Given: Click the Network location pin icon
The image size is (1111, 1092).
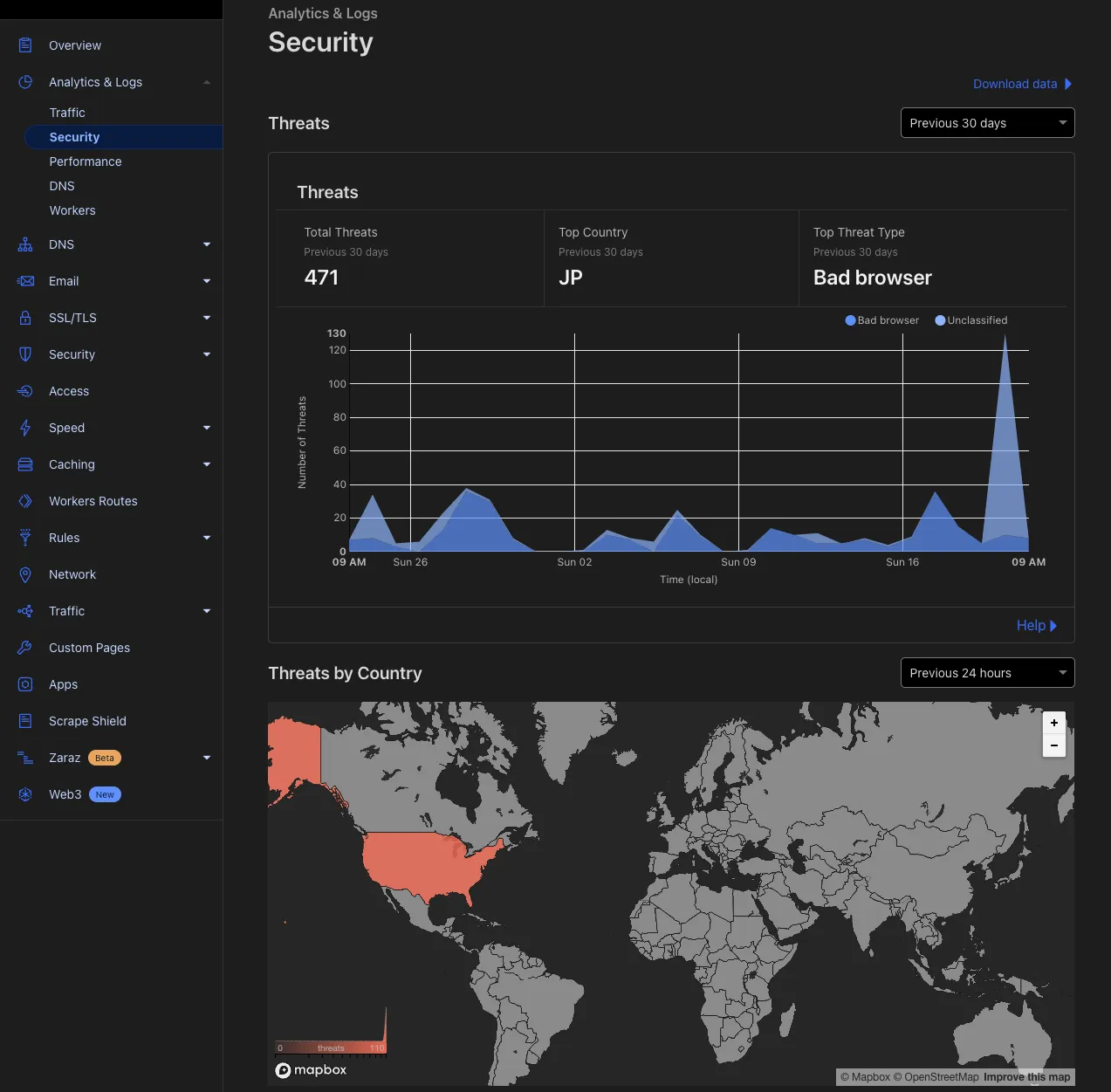Looking at the screenshot, I should [x=25, y=574].
